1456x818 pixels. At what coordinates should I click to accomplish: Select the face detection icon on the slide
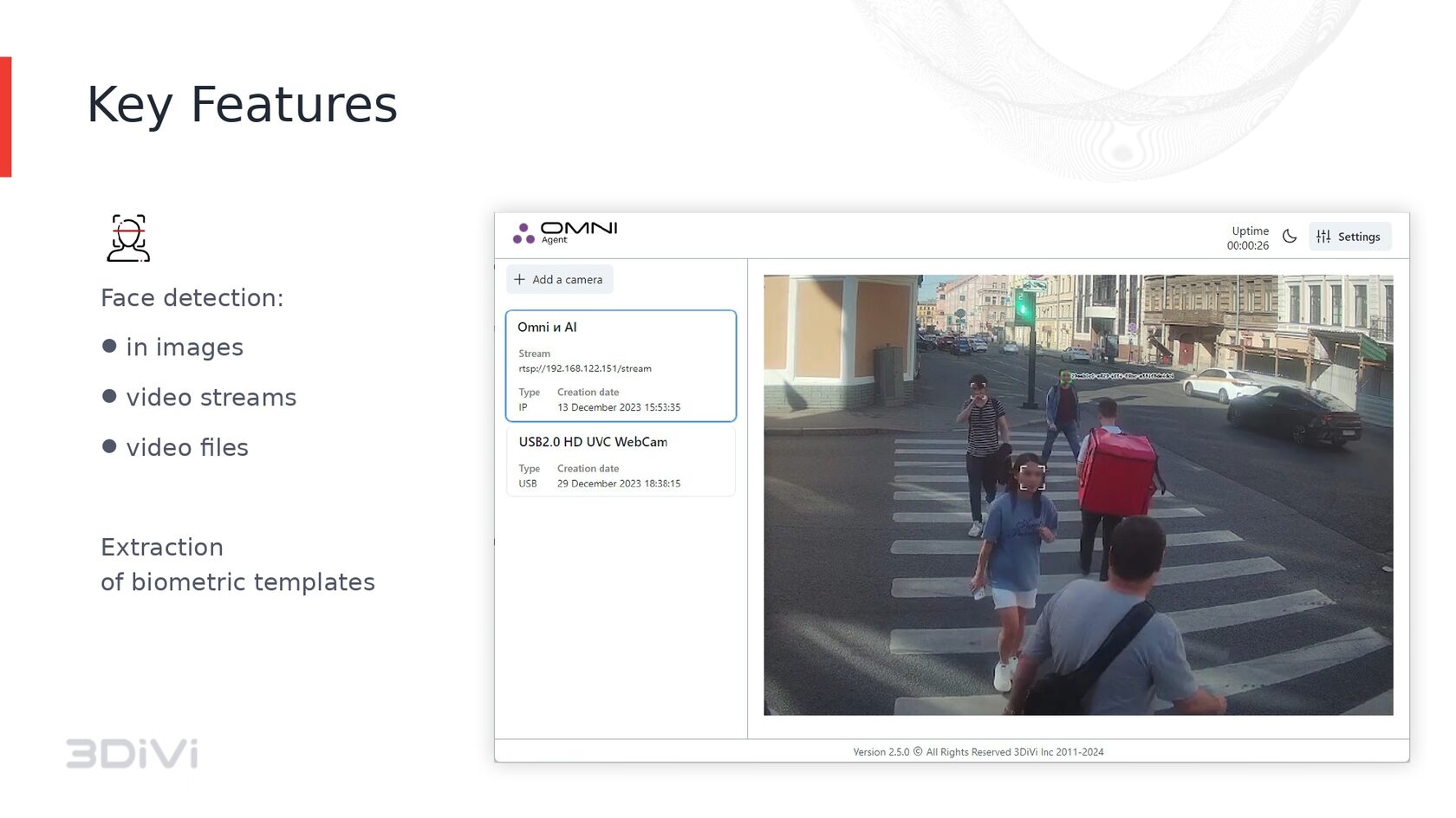pyautogui.click(x=127, y=237)
